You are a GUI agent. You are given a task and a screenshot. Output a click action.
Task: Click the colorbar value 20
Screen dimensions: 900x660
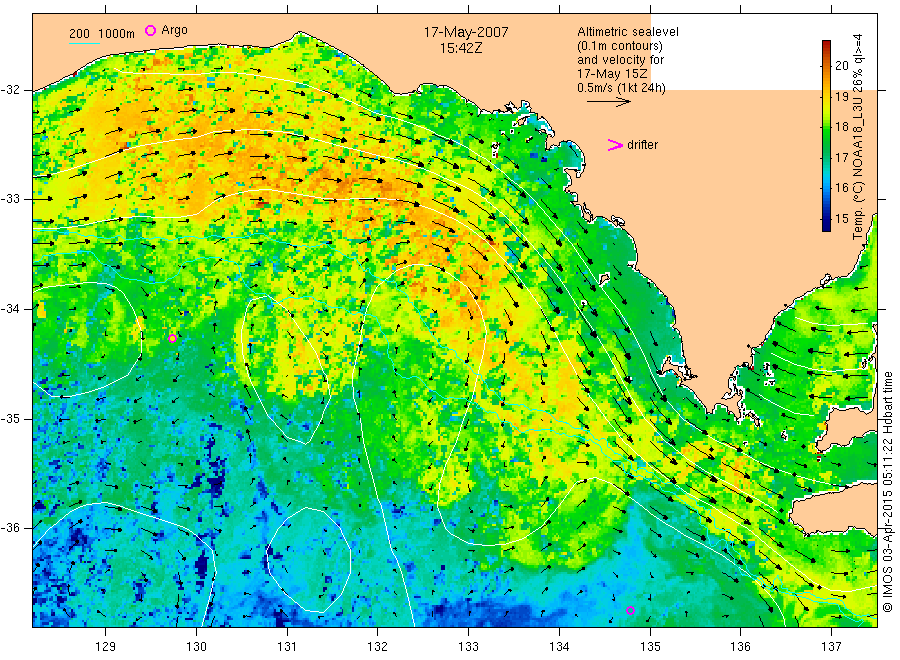tap(841, 65)
